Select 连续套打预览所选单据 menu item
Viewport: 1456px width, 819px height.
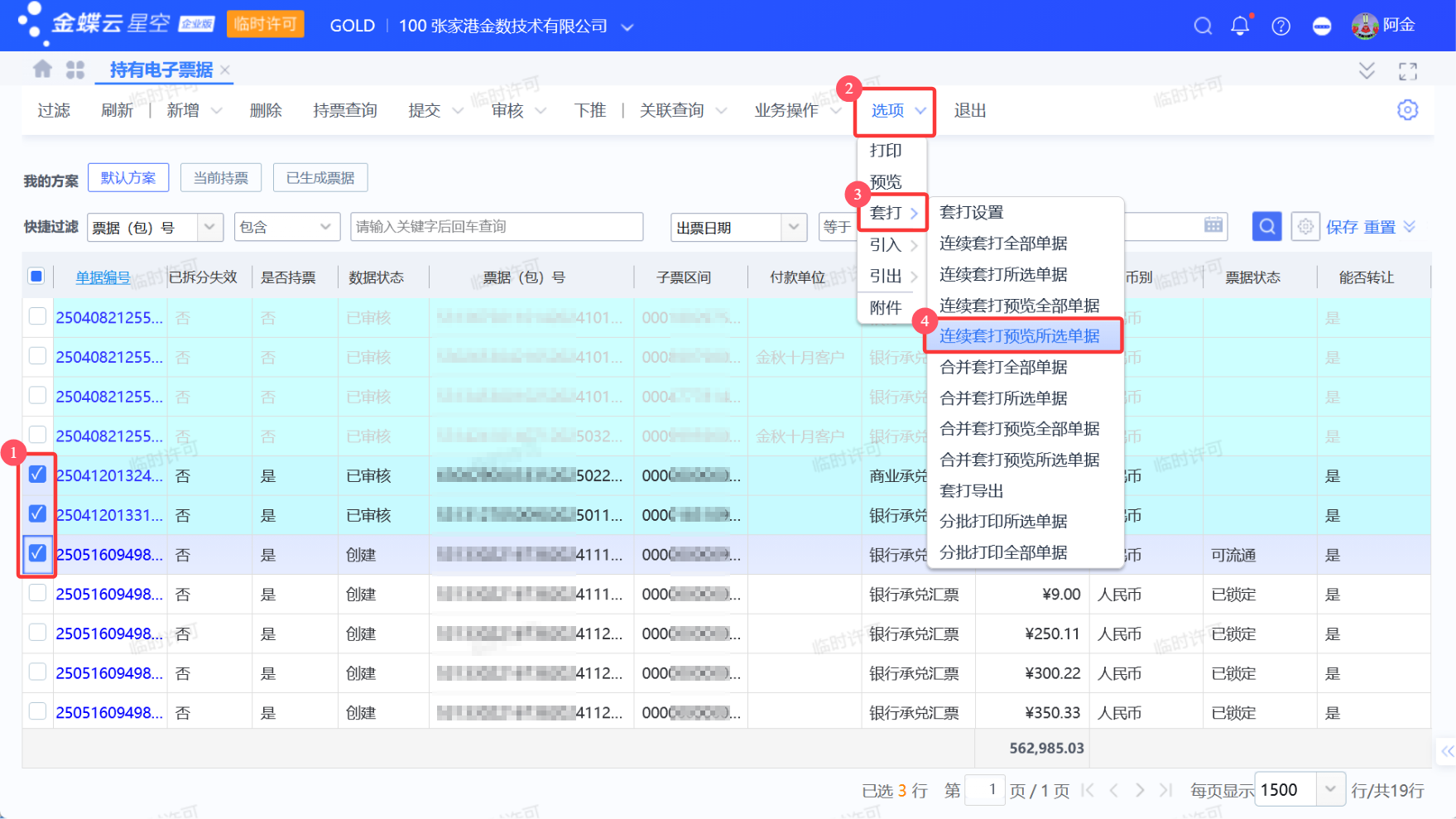tap(1019, 335)
